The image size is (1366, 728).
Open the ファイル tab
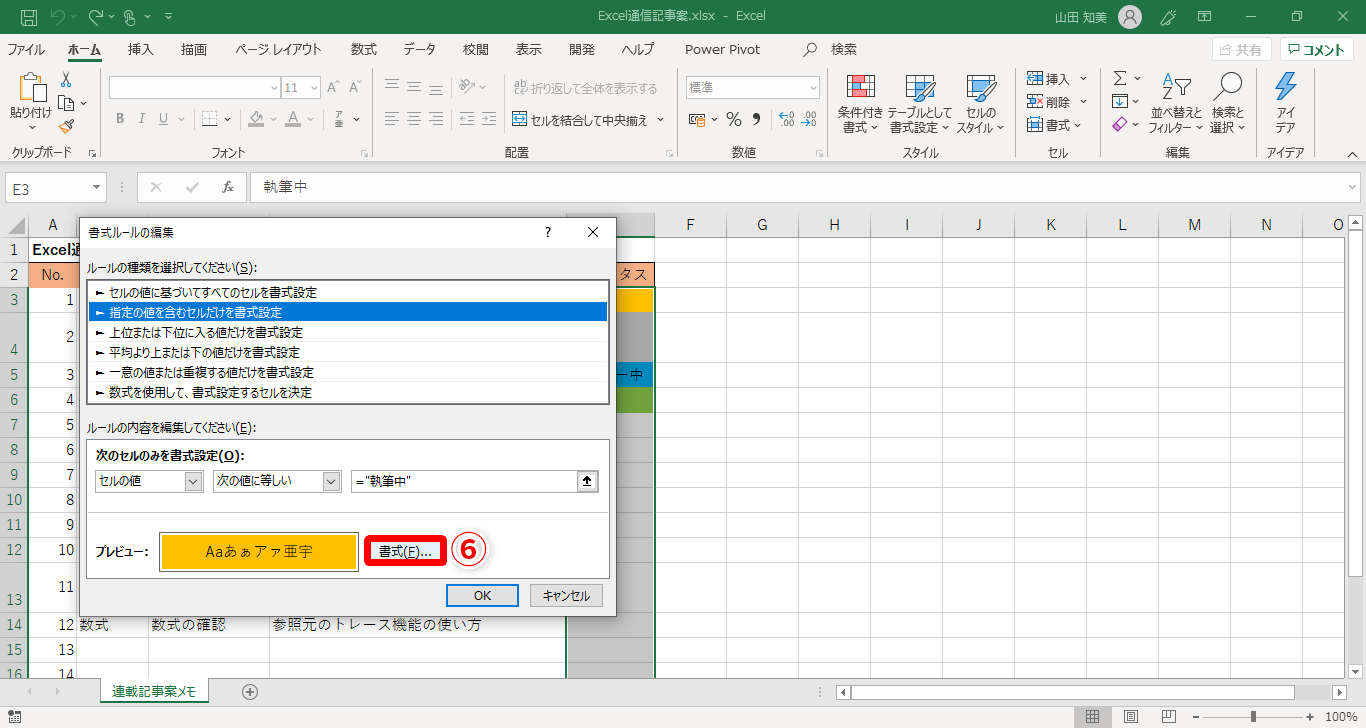[26, 49]
